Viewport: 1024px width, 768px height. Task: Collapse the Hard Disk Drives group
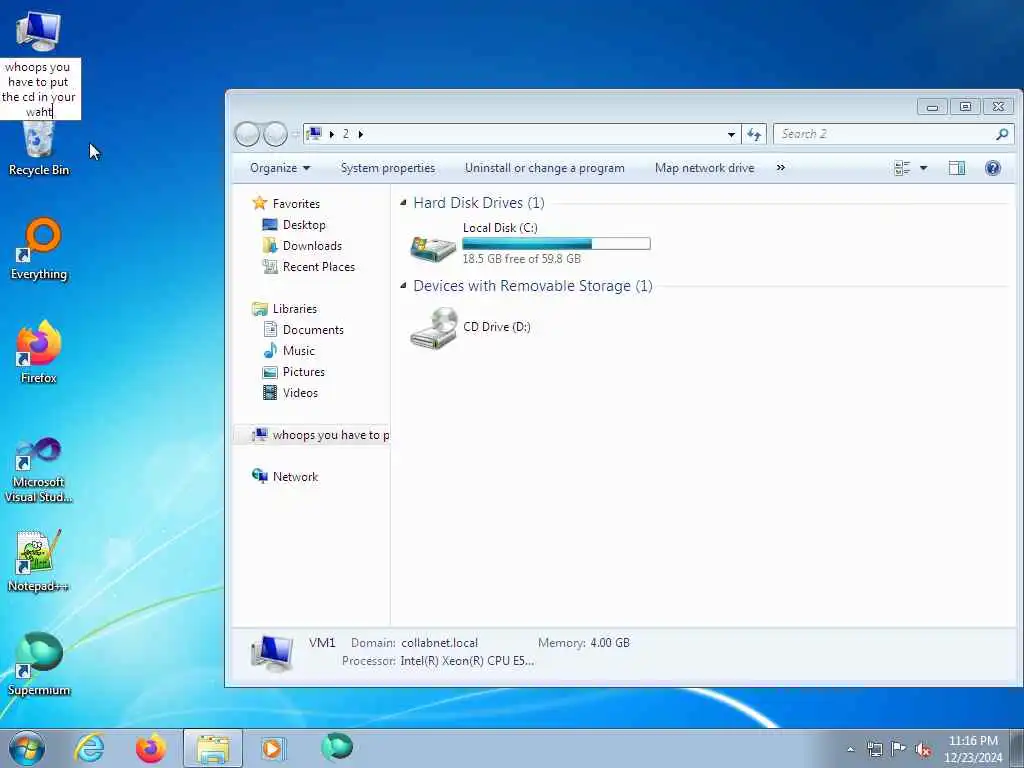(x=403, y=202)
